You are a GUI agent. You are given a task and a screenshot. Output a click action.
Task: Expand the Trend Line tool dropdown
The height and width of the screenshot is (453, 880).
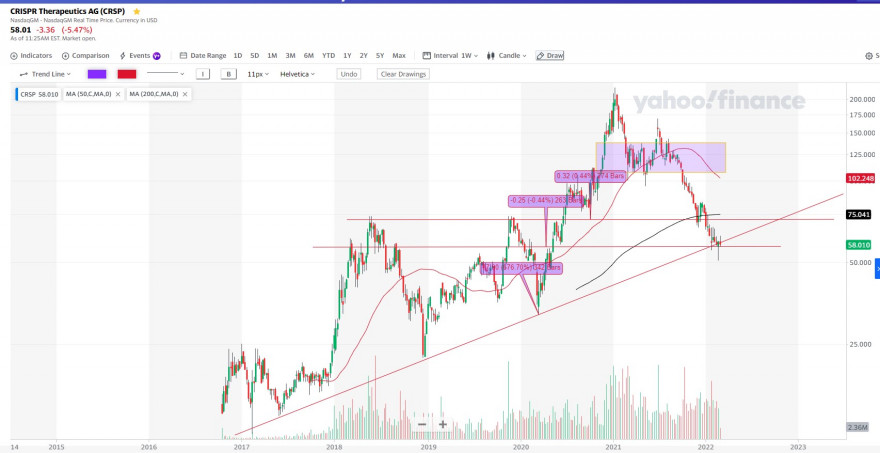pos(45,74)
